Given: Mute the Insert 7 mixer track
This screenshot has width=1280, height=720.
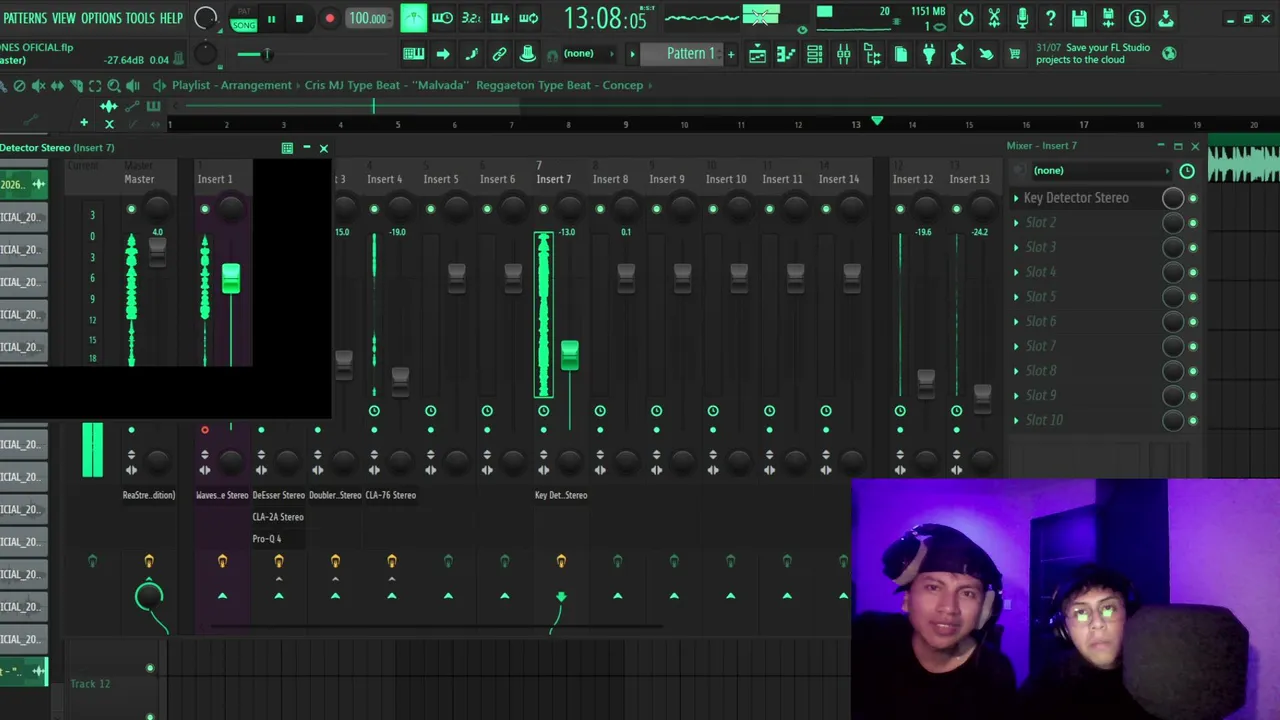Looking at the screenshot, I should (543, 209).
